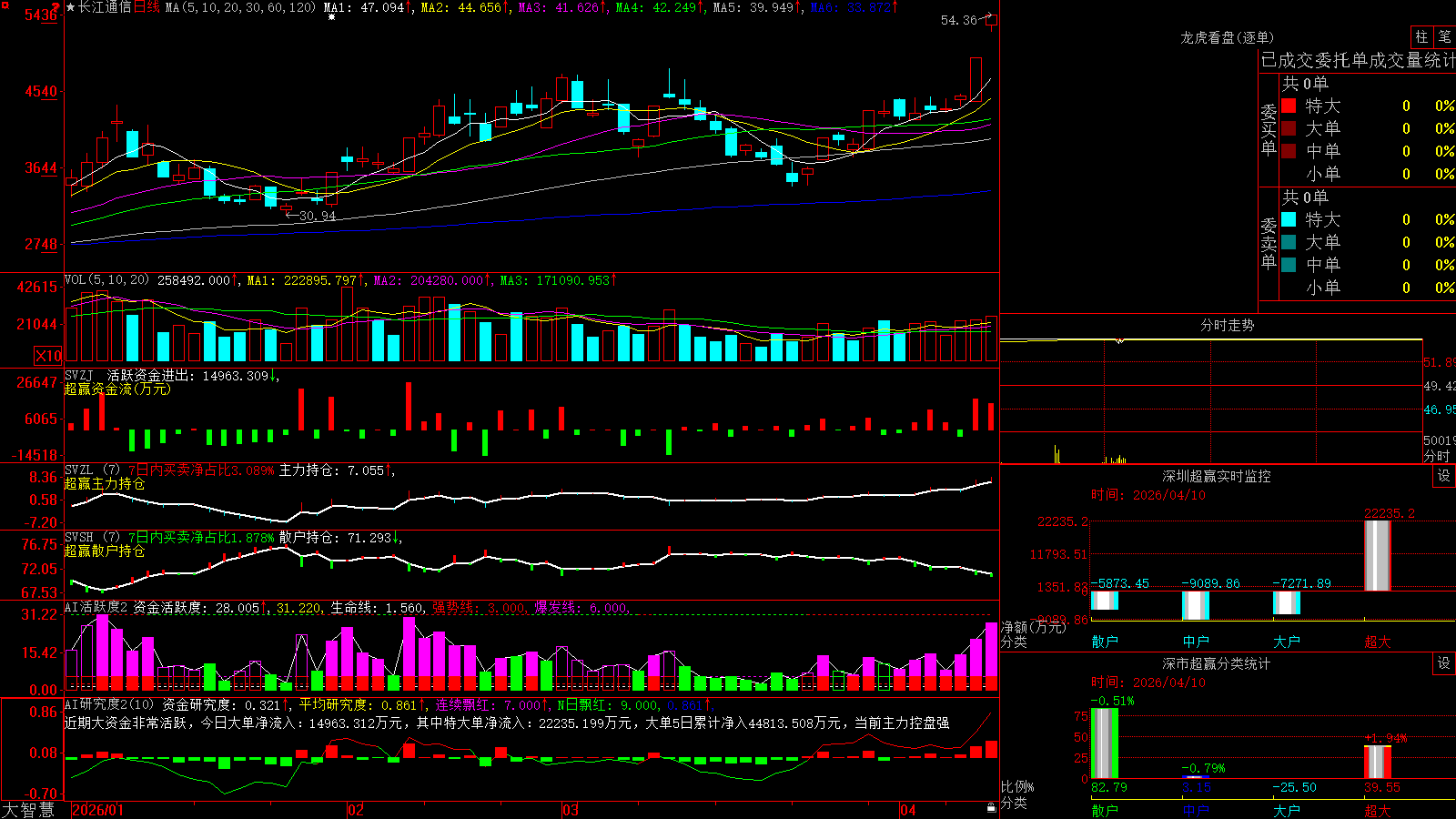Click the 超大 bar in 深圳超赢实时监控
The image size is (1456, 819).
click(x=1378, y=555)
